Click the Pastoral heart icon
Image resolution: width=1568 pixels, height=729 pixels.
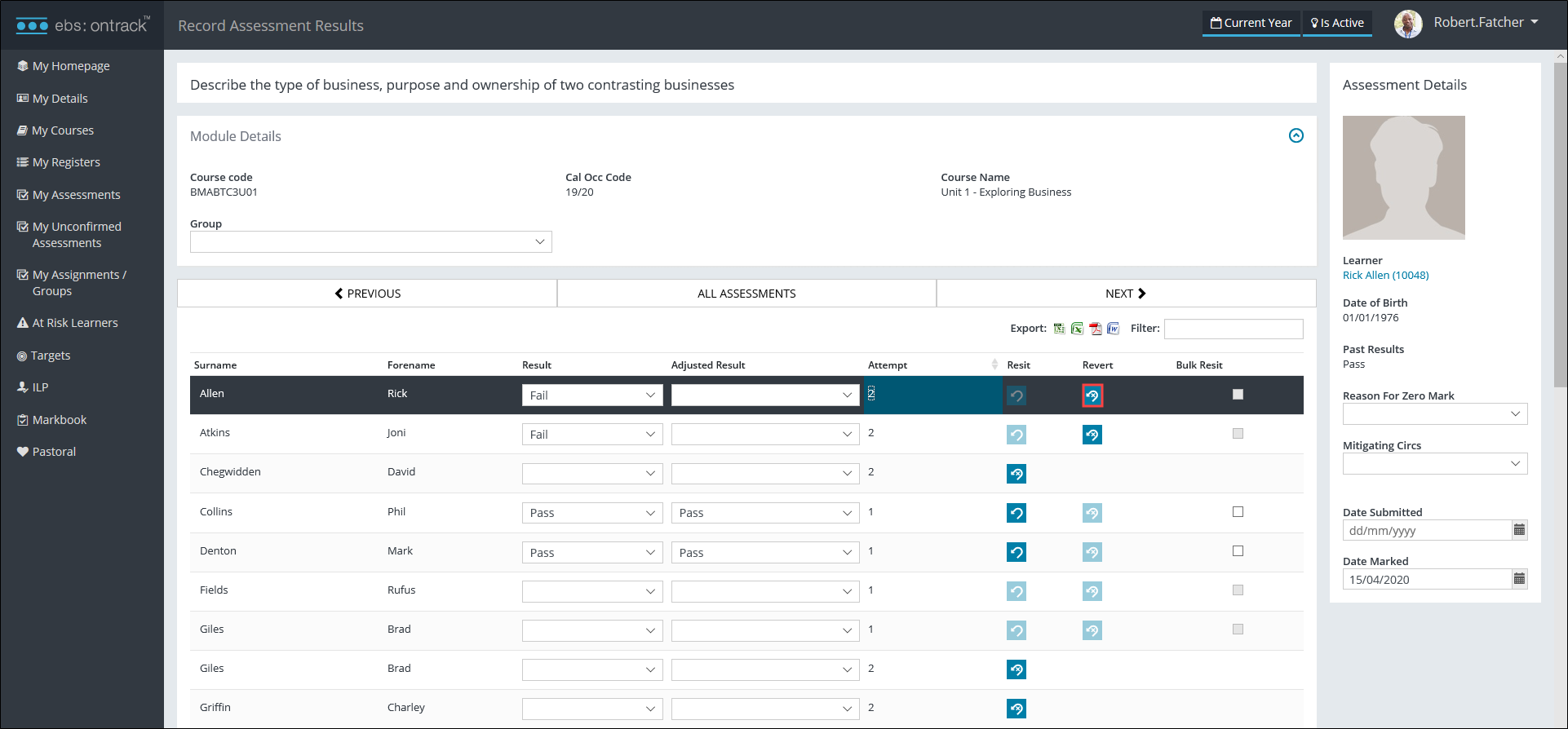[23, 452]
